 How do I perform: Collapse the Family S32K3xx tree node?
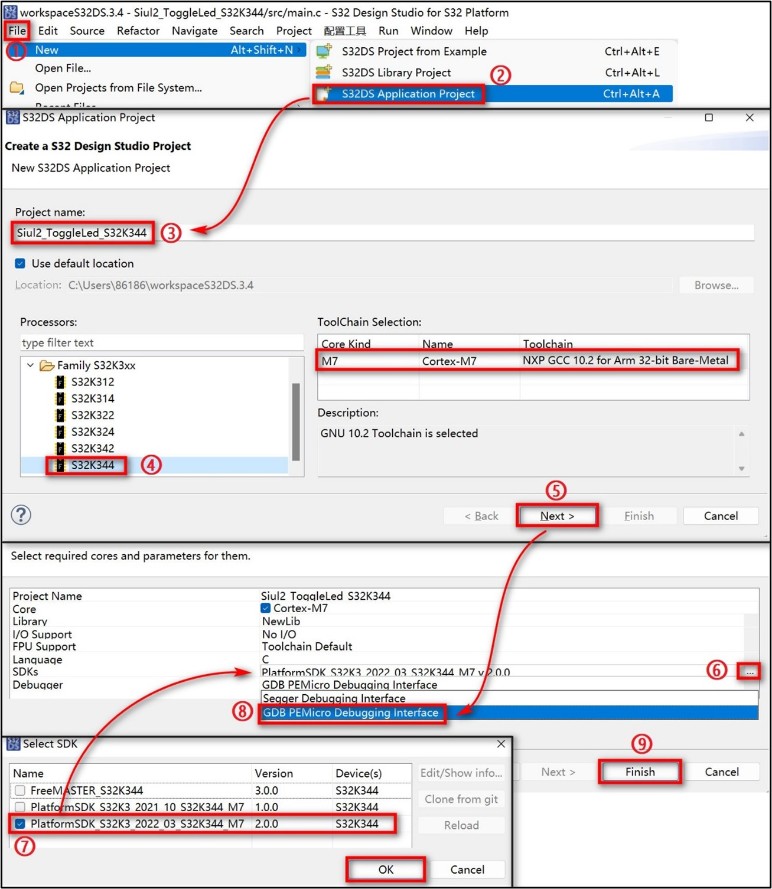click(x=31, y=365)
